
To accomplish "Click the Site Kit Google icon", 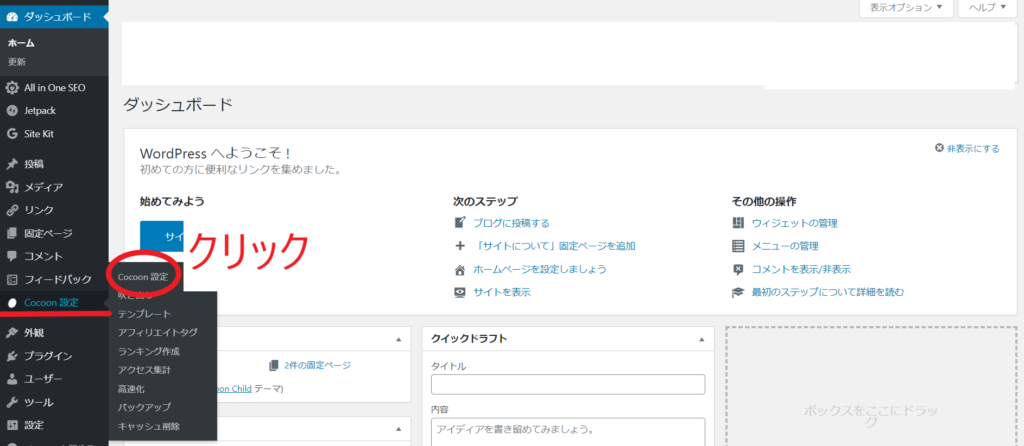I will tap(11, 134).
